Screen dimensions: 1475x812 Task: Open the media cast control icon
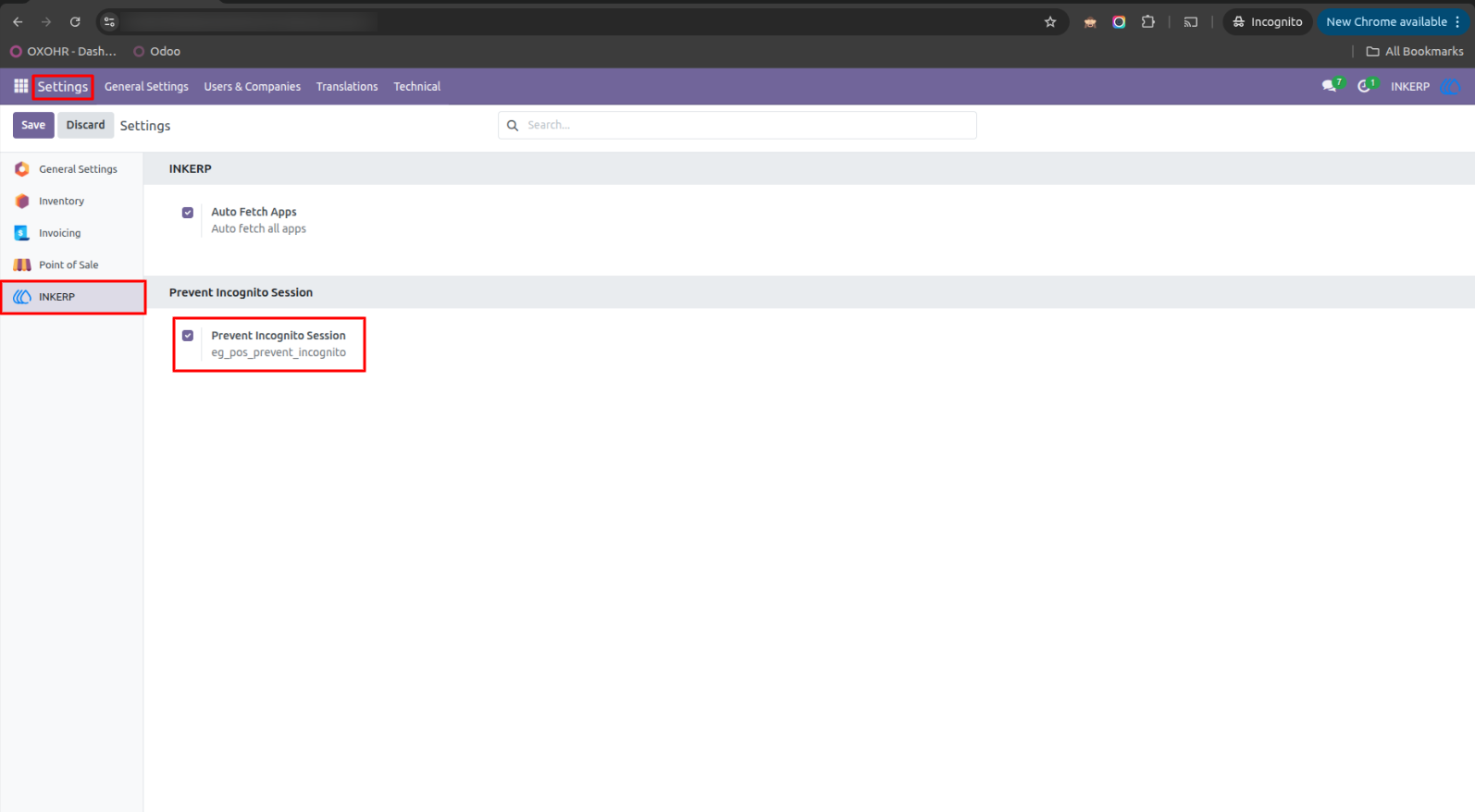tap(1191, 21)
